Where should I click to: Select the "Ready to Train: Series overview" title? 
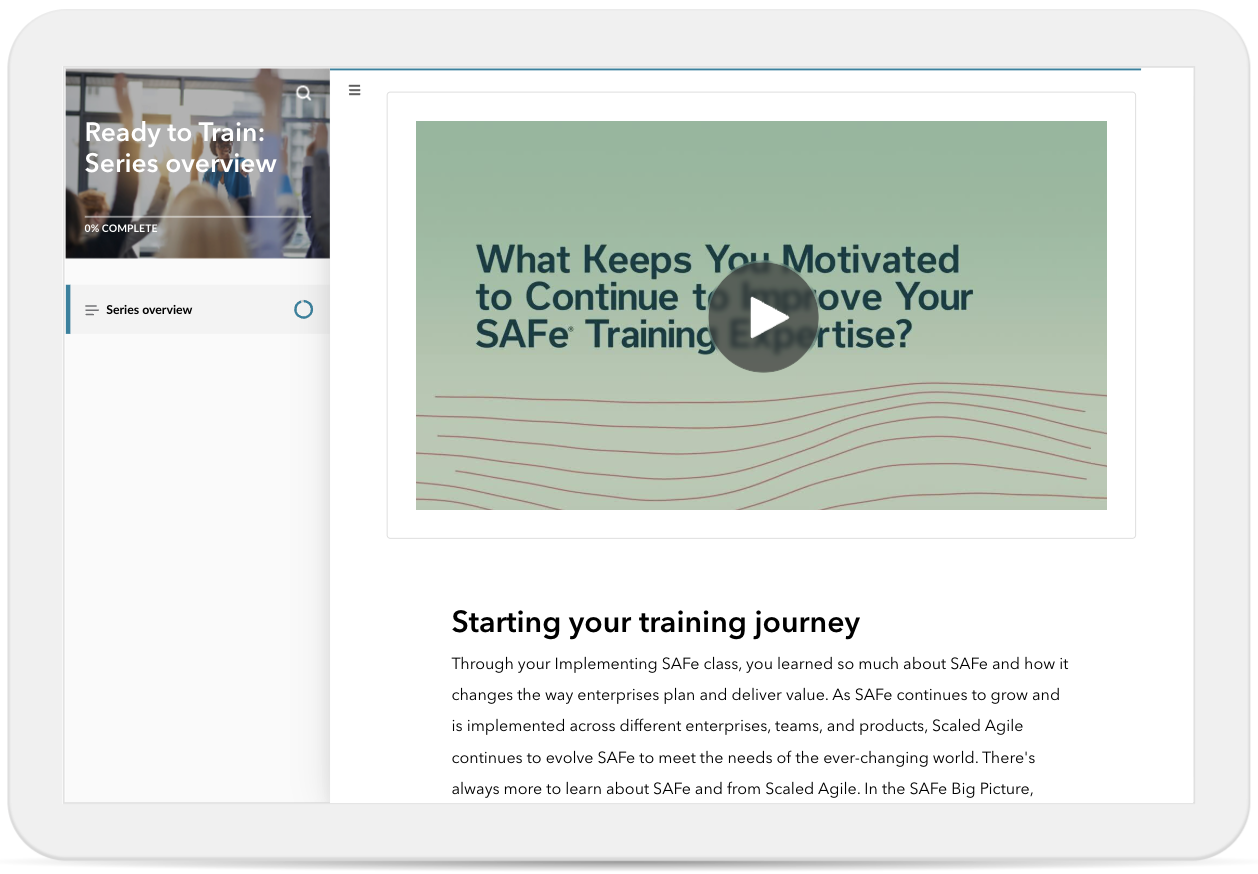[181, 148]
